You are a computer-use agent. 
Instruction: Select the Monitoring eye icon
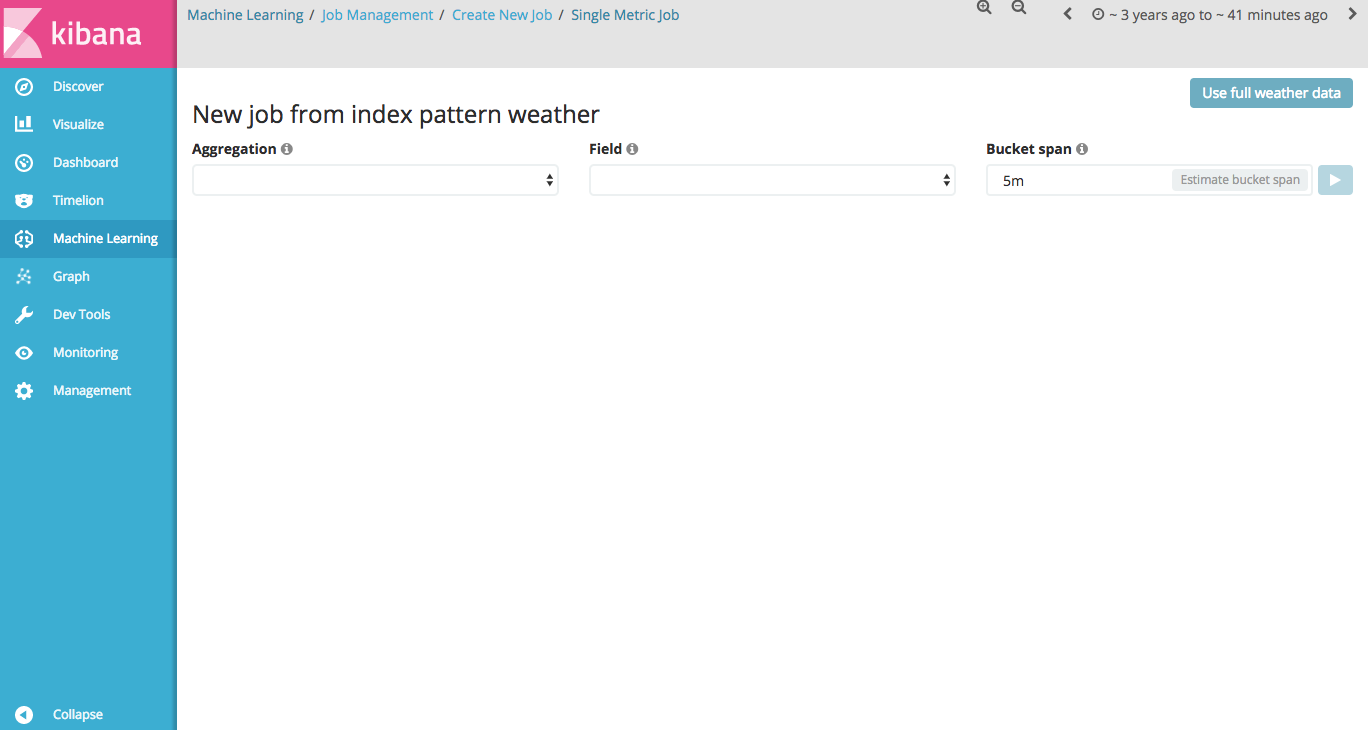tap(24, 353)
